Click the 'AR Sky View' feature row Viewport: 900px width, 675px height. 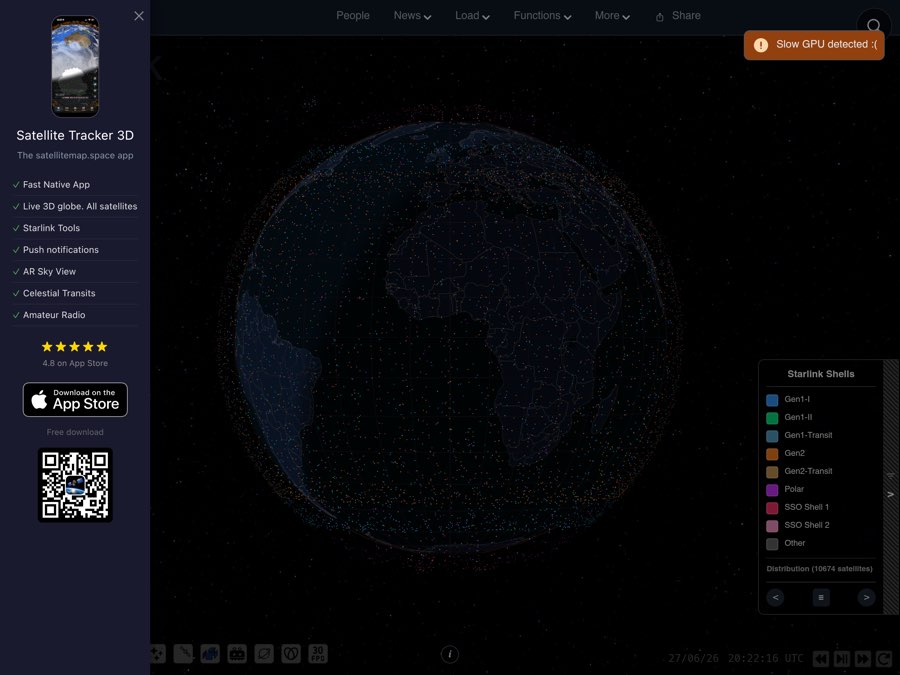(75, 272)
